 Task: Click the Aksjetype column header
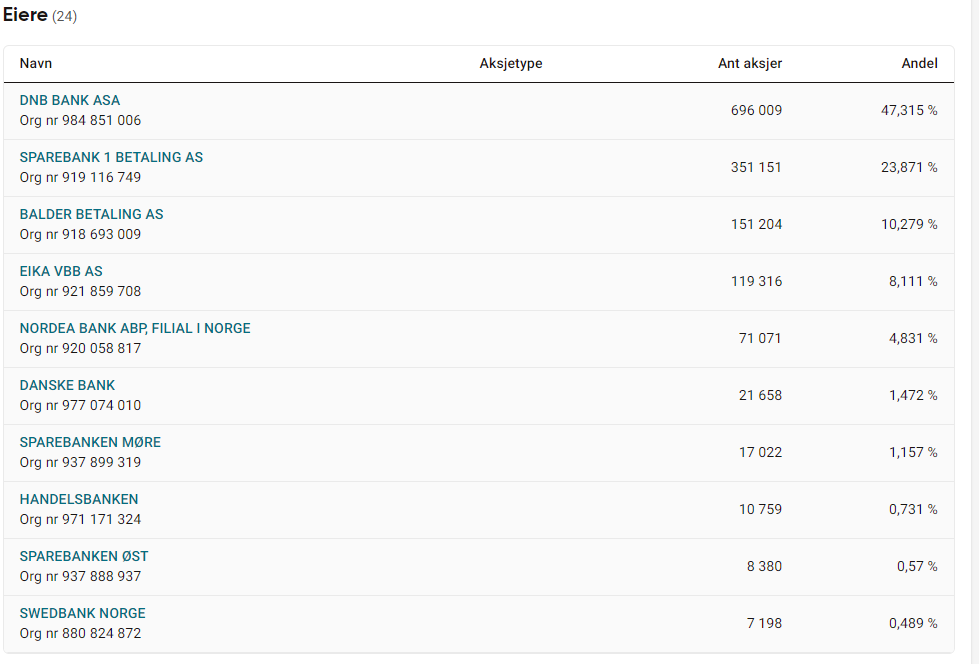click(x=511, y=63)
